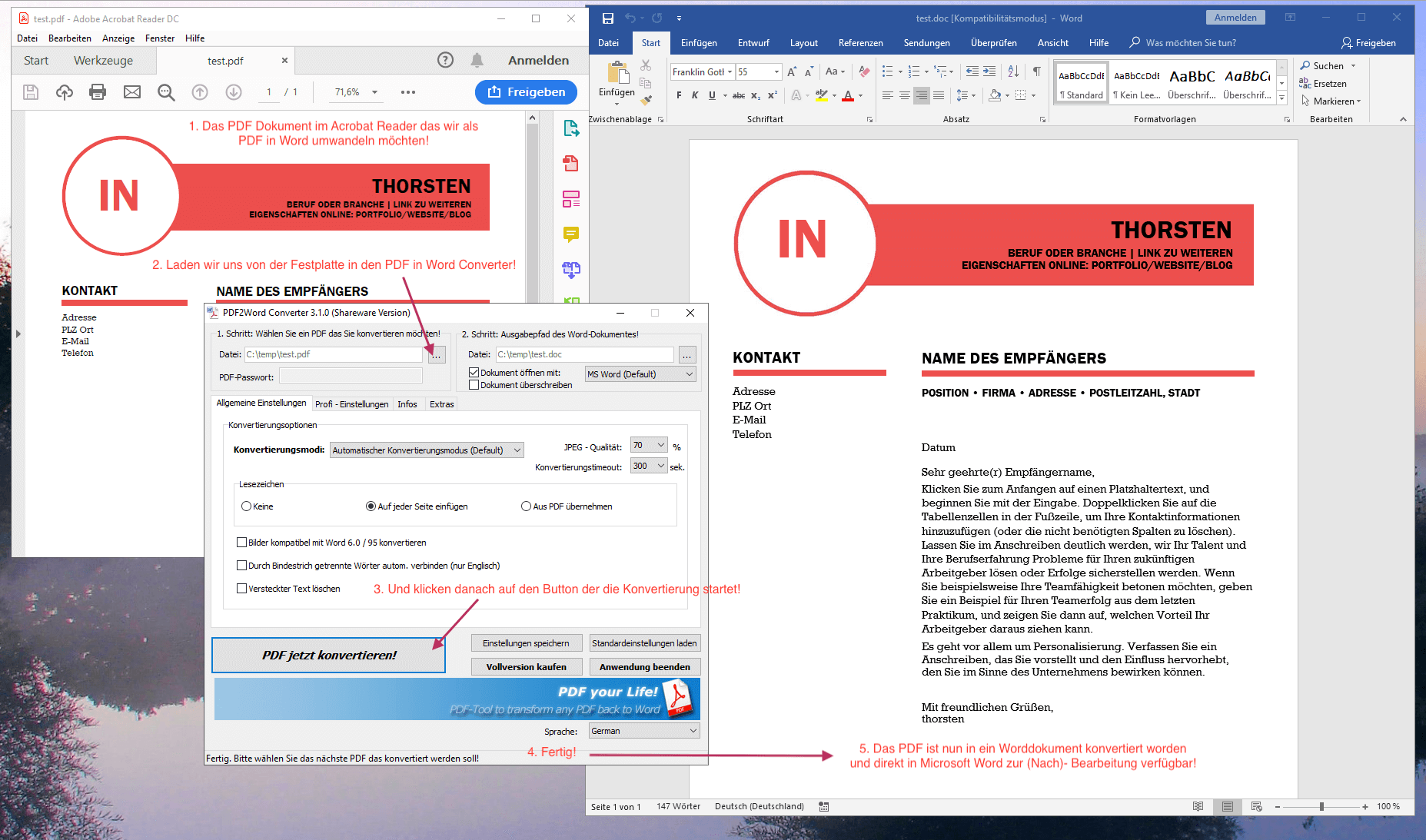Viewport: 1426px width, 840px height.
Task: Open Word font name Franklin Goth dropdown
Action: (730, 72)
